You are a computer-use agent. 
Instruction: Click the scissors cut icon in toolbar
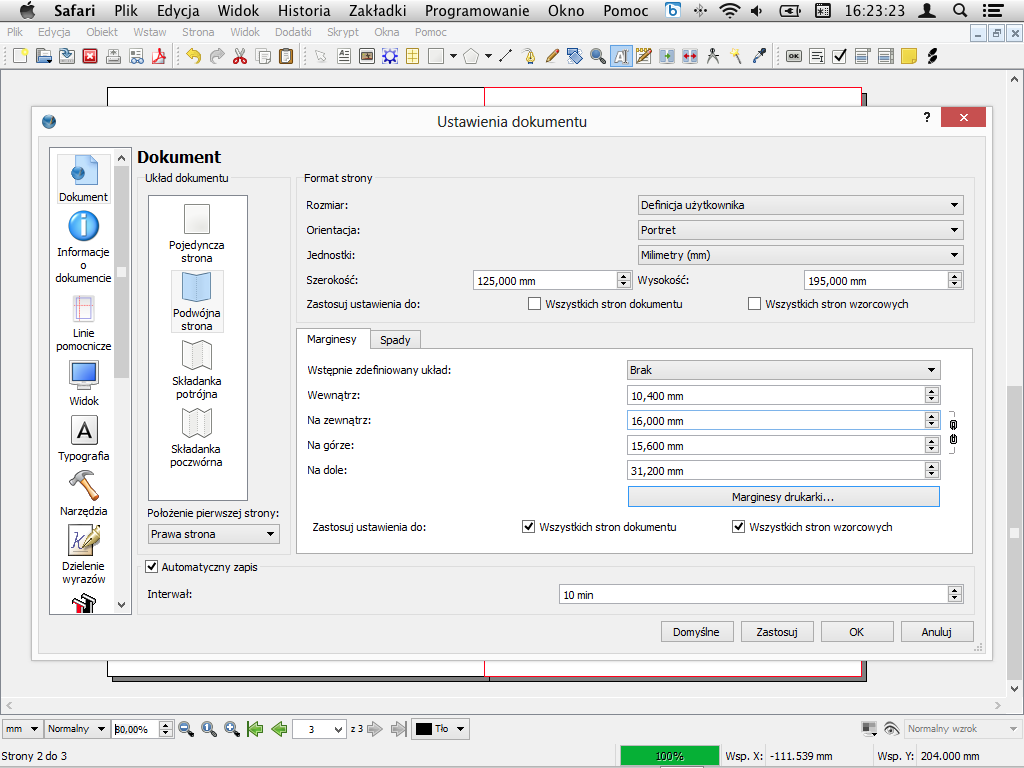239,57
